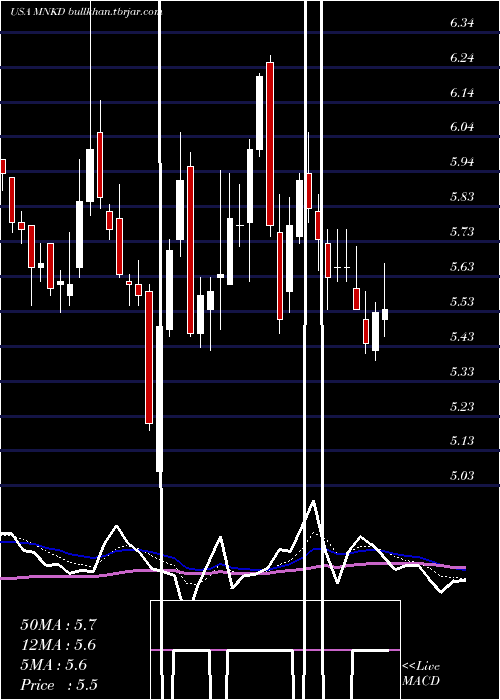Click the 5.63 price axis label
This screenshot has height=700, width=500.
(462, 267)
